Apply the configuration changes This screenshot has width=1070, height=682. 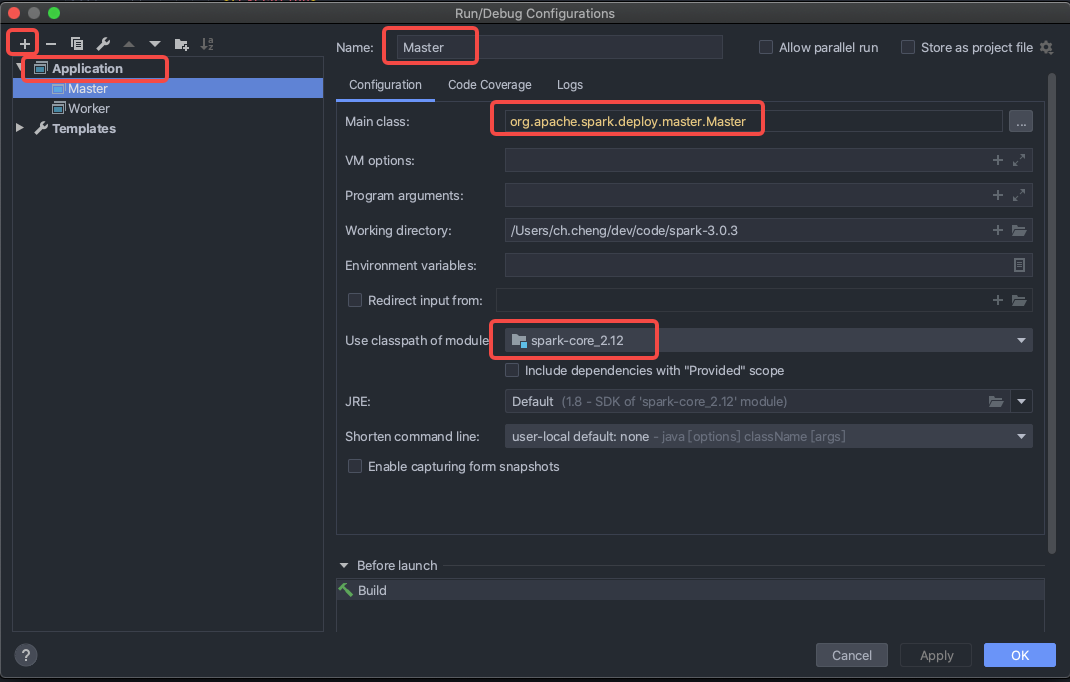[935, 655]
